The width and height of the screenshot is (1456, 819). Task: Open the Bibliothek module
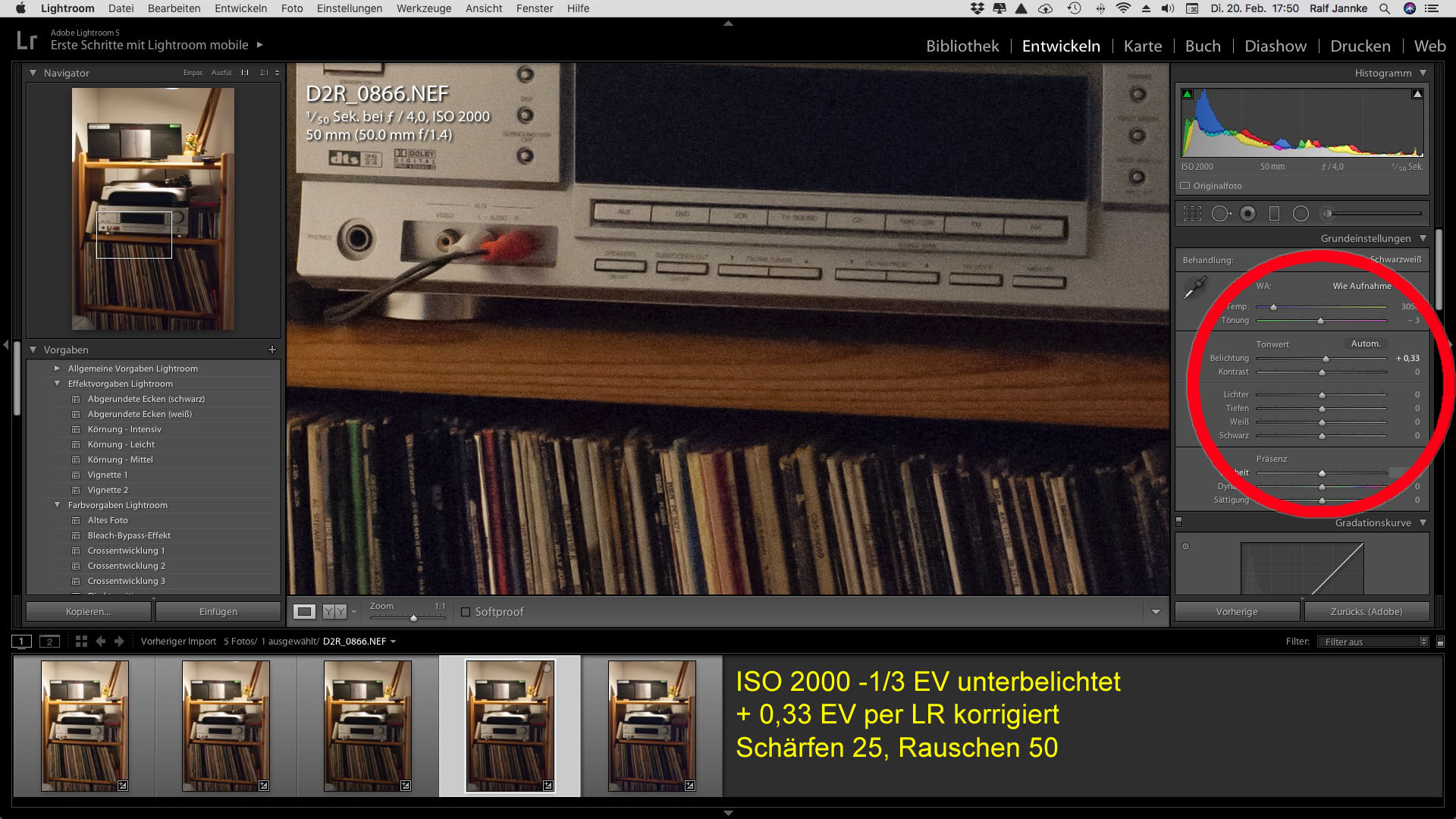[962, 46]
